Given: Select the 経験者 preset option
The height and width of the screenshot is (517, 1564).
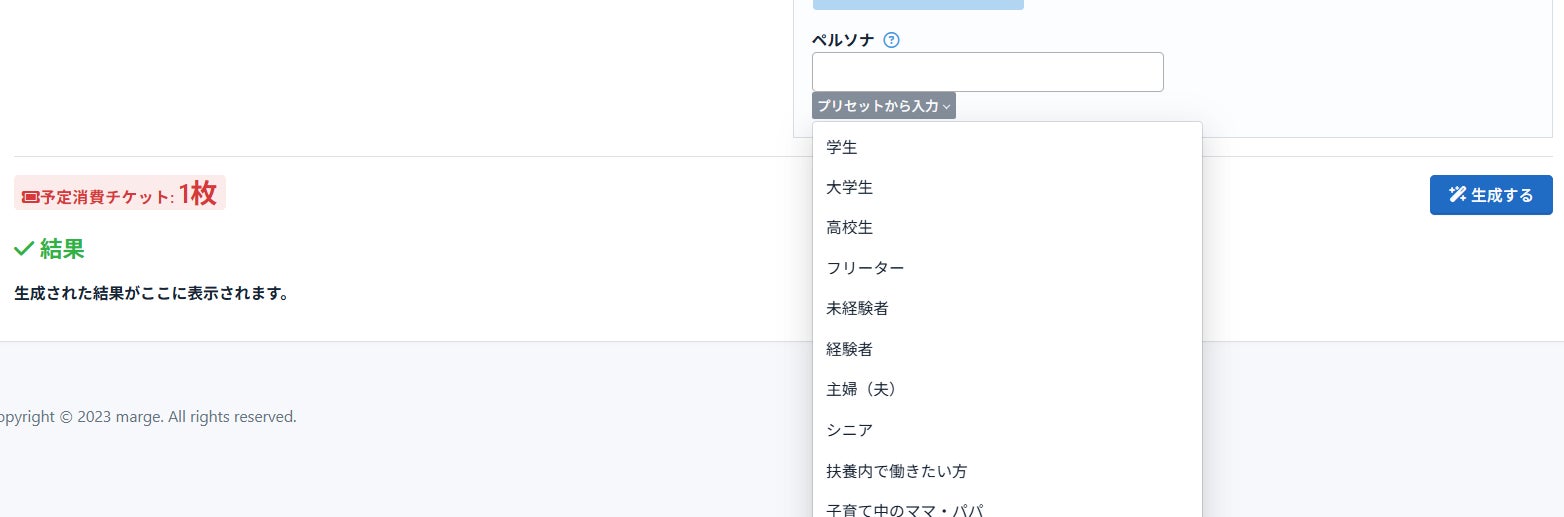Looking at the screenshot, I should click(x=850, y=349).
